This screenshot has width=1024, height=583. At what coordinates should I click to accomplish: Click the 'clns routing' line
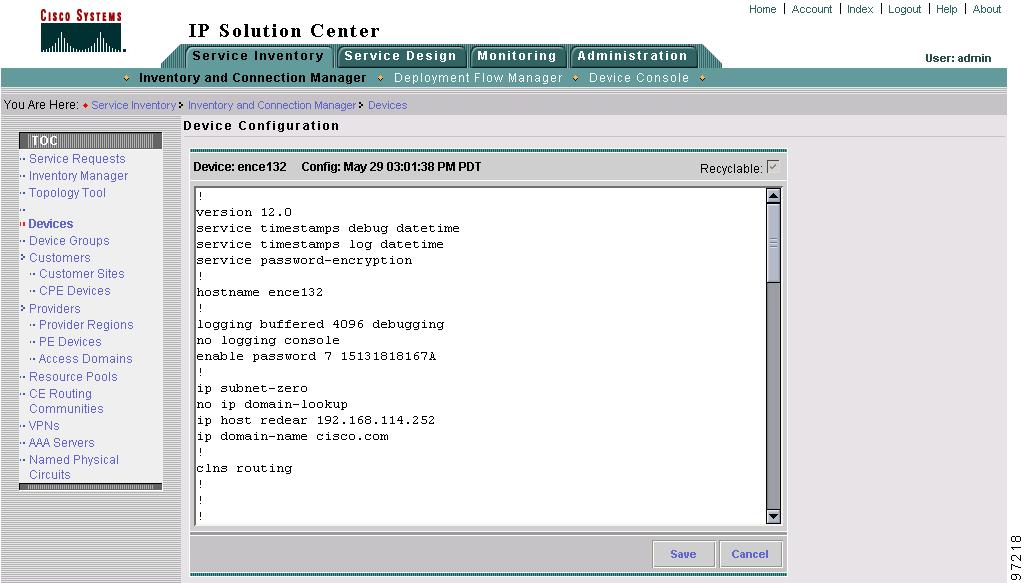(244, 468)
